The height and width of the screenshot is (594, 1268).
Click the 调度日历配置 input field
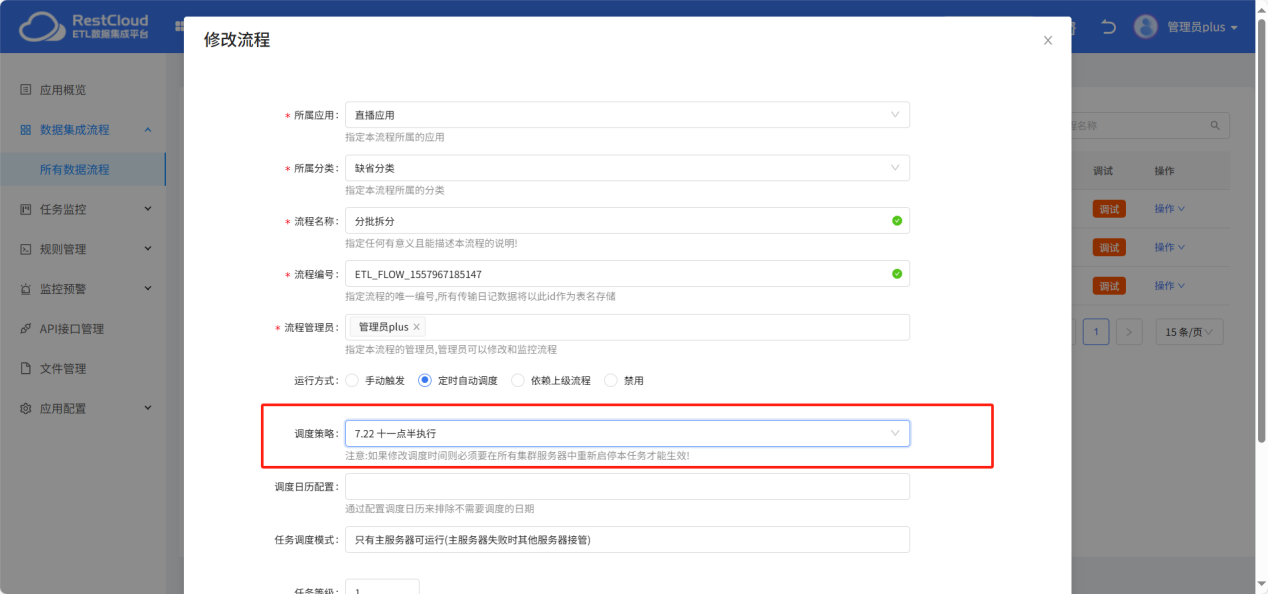pyautogui.click(x=627, y=486)
